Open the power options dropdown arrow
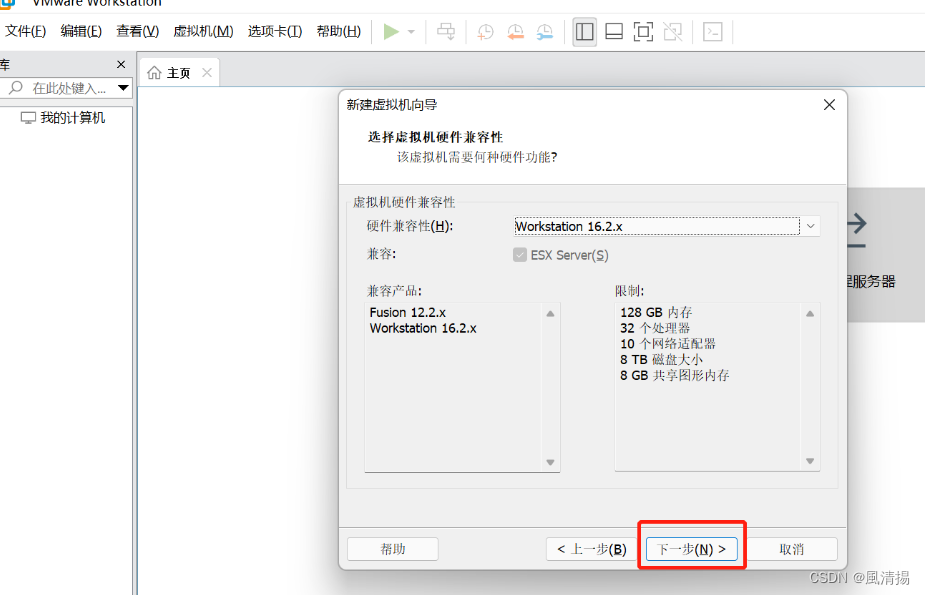This screenshot has width=925, height=595. click(x=411, y=32)
